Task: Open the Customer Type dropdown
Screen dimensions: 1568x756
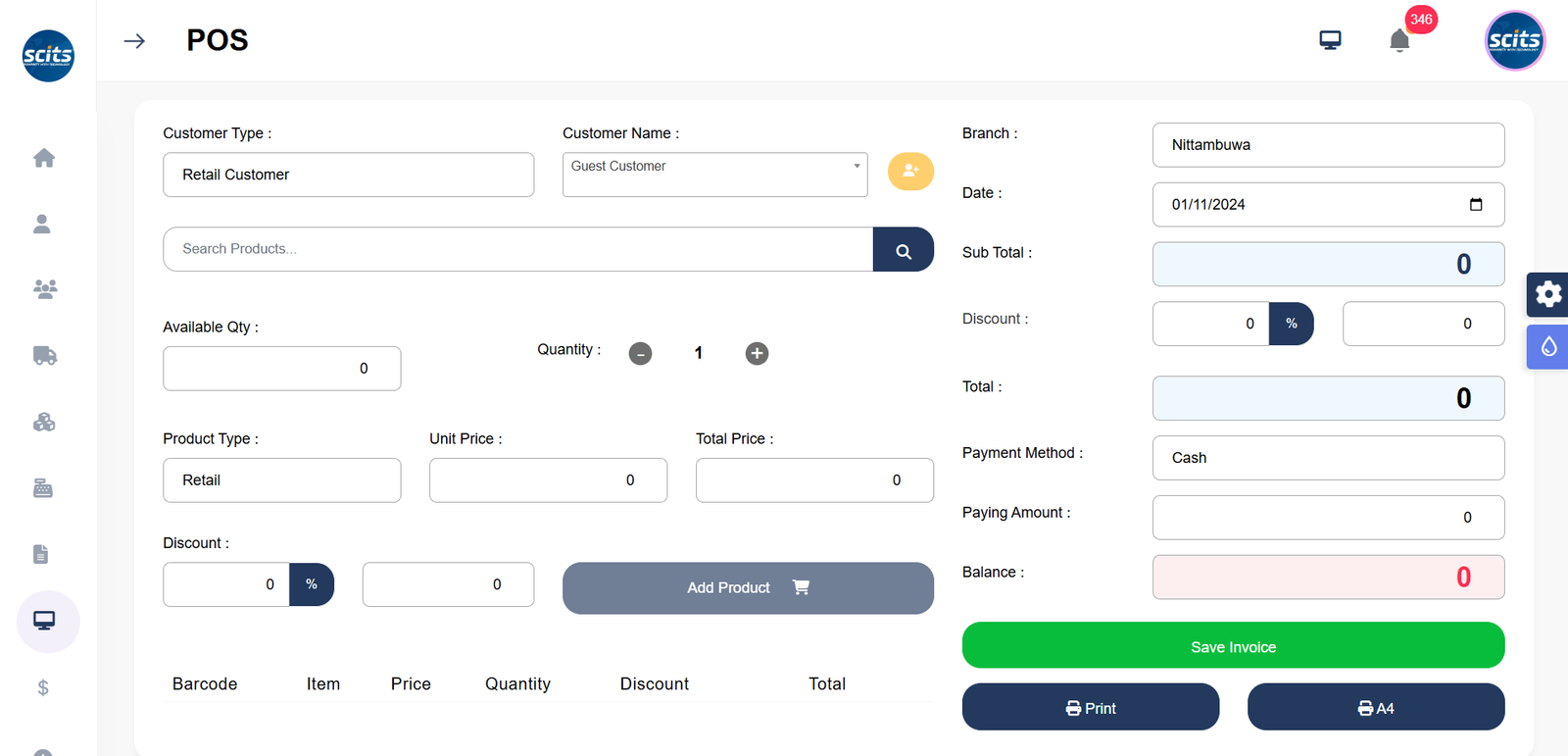Action: coord(348,175)
